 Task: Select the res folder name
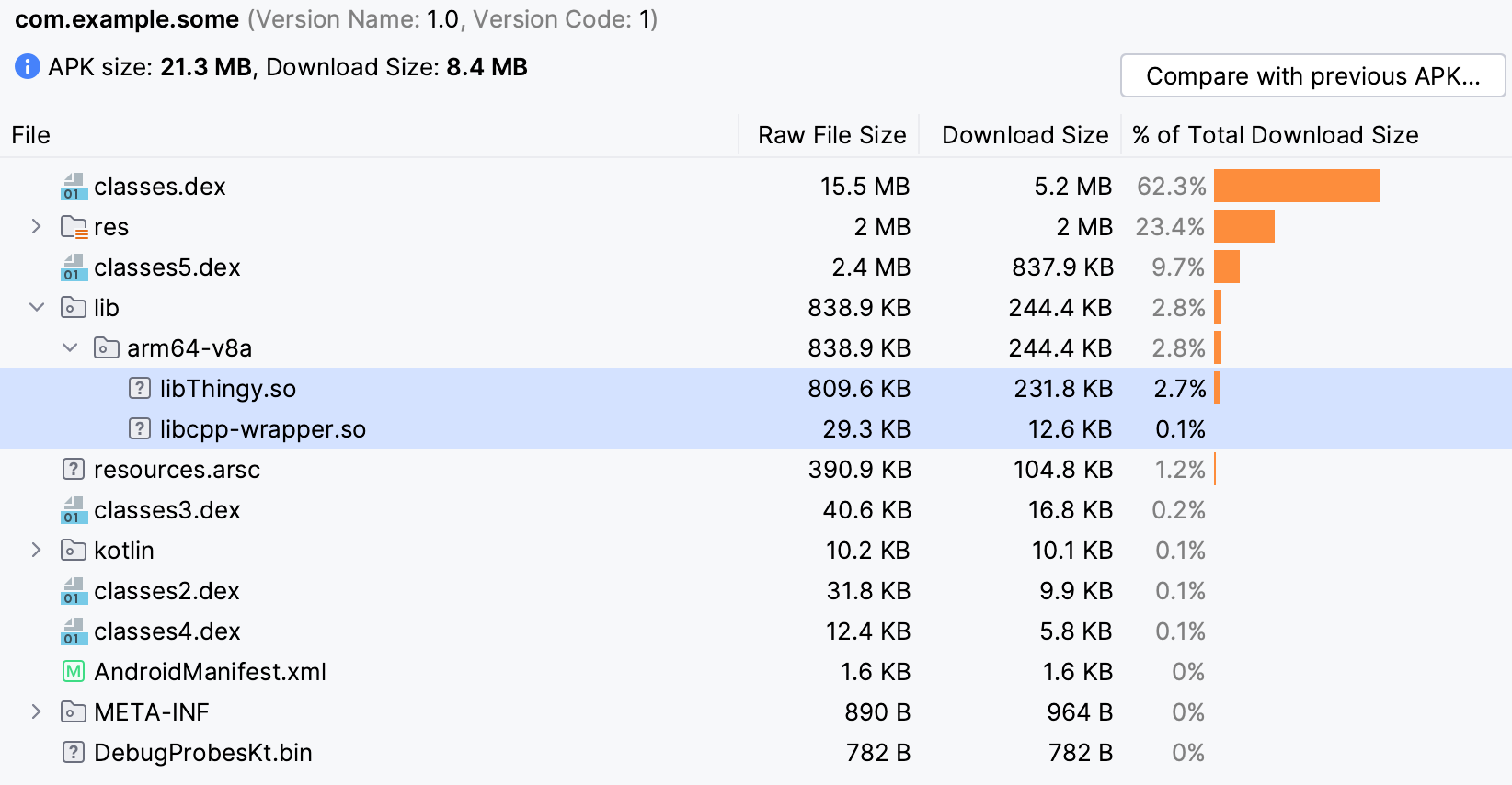point(111,227)
